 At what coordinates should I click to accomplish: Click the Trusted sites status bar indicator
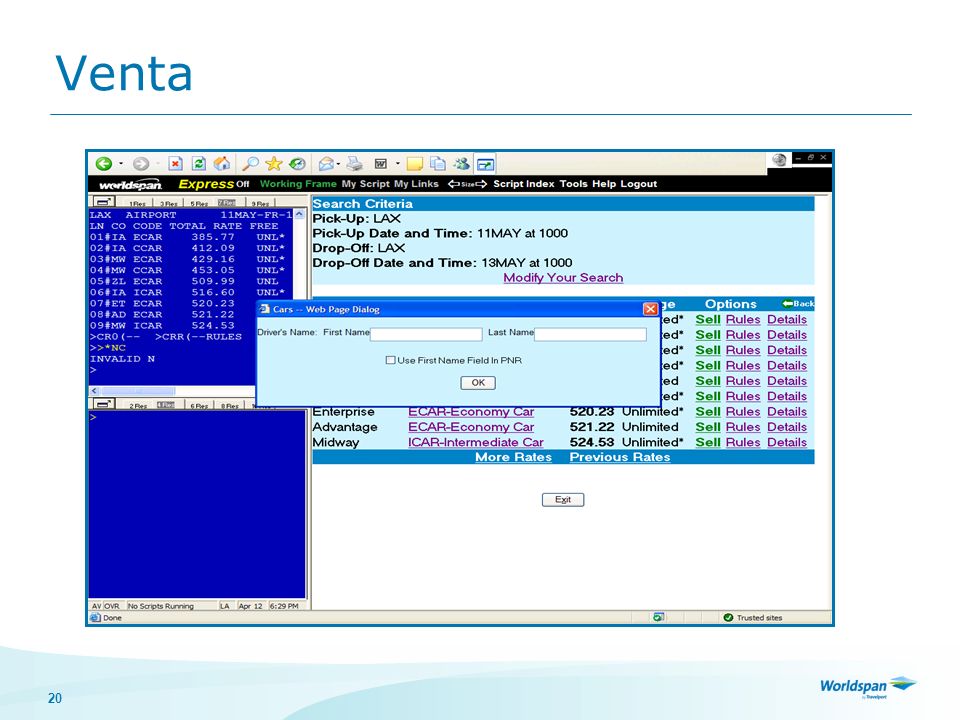tap(753, 618)
